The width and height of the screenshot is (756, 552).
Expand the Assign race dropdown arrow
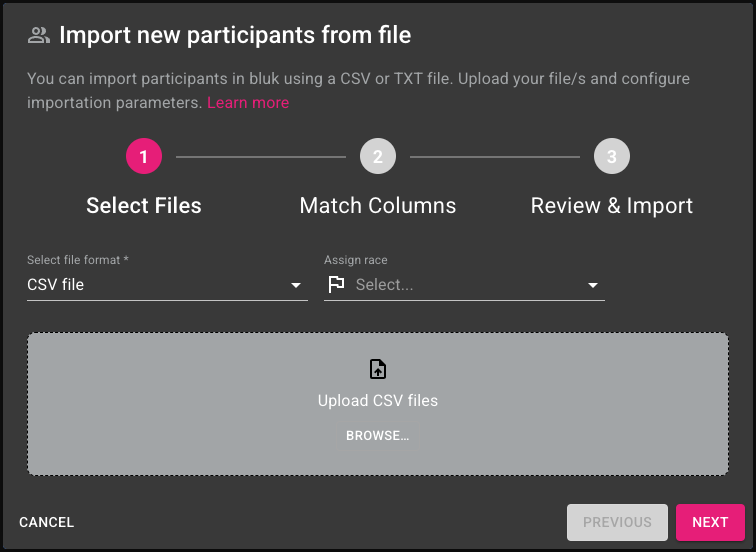[593, 286]
